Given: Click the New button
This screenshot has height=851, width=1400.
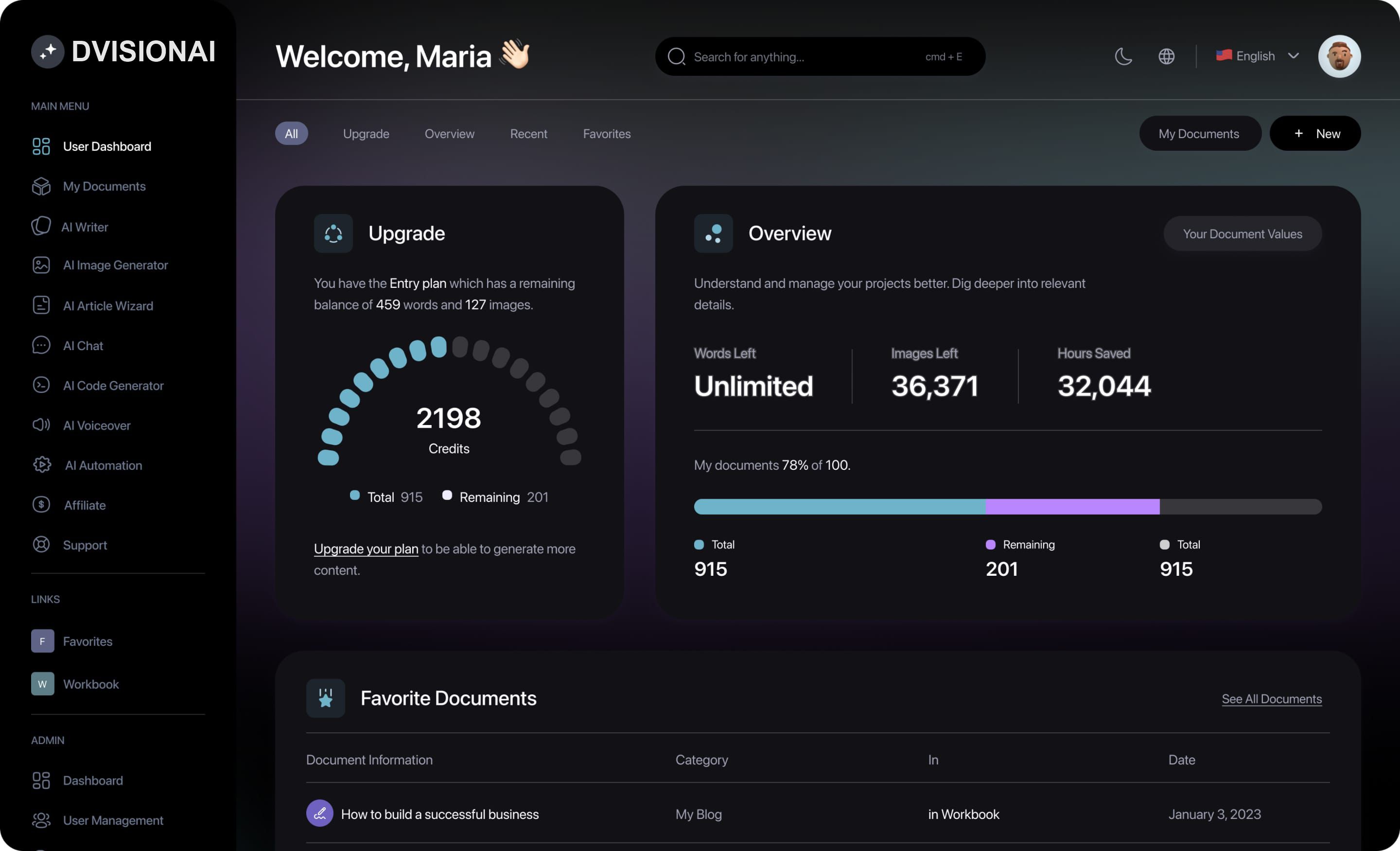Looking at the screenshot, I should pos(1315,134).
